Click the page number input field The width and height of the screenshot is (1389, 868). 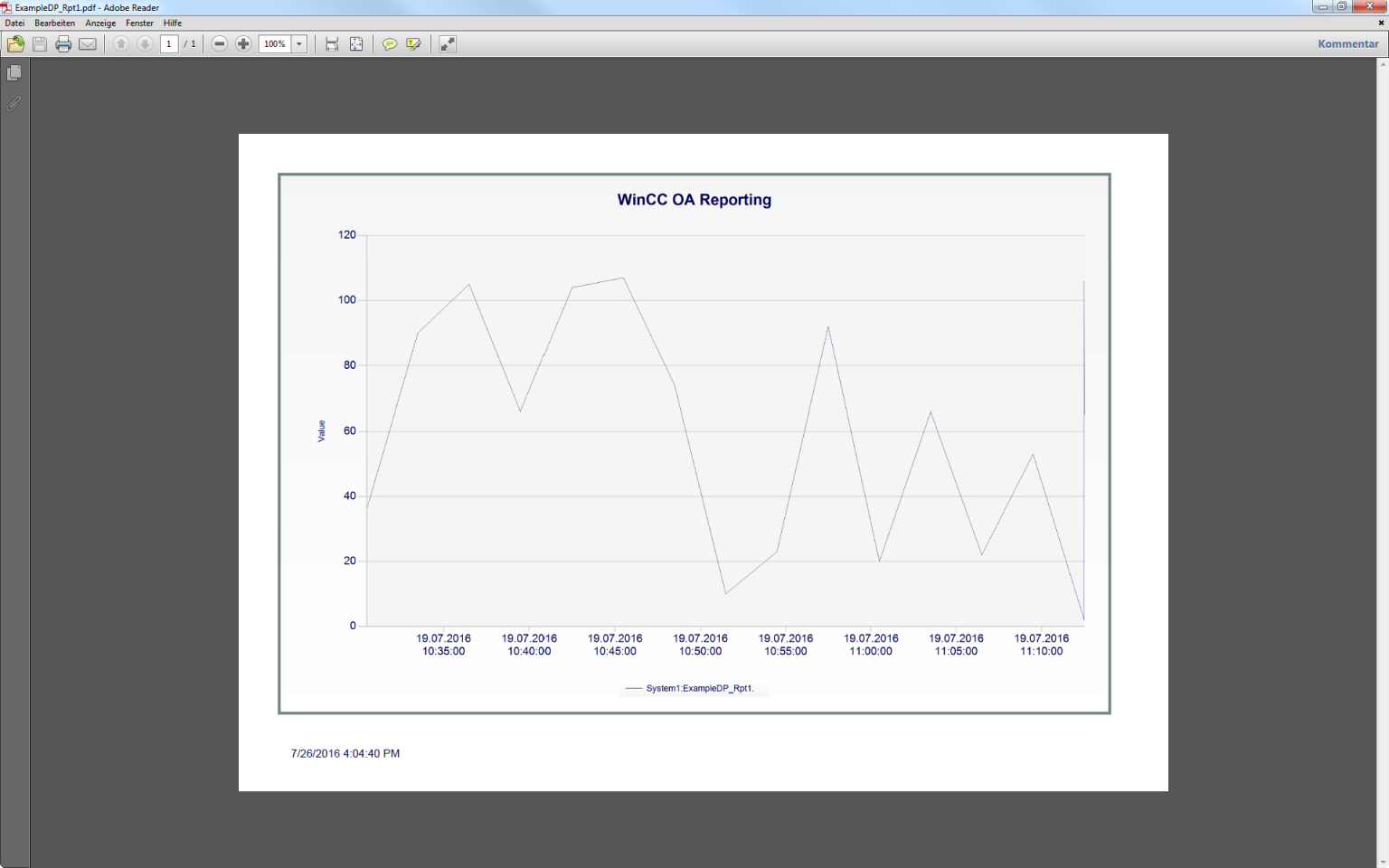pos(169,43)
